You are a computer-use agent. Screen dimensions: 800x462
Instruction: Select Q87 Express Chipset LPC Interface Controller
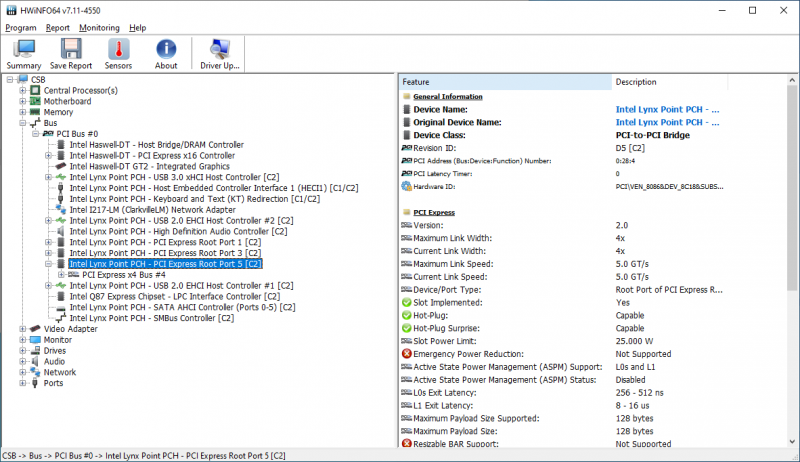(175, 296)
